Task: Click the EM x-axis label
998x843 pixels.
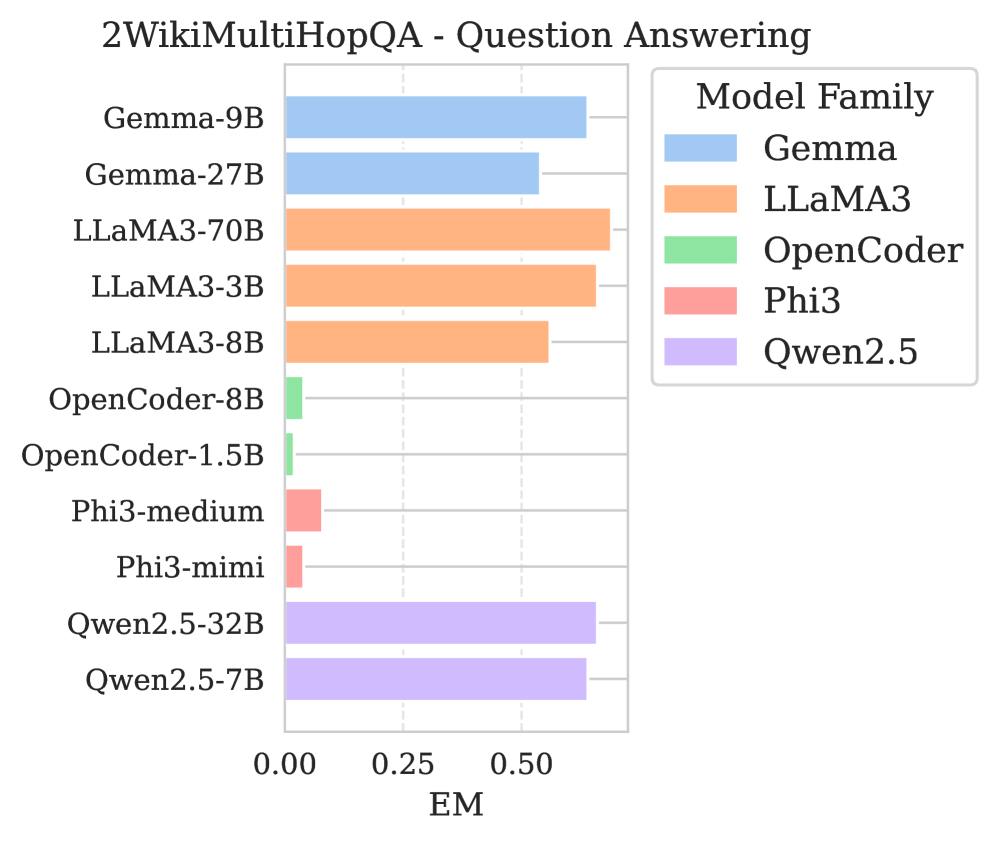Action: (x=456, y=805)
